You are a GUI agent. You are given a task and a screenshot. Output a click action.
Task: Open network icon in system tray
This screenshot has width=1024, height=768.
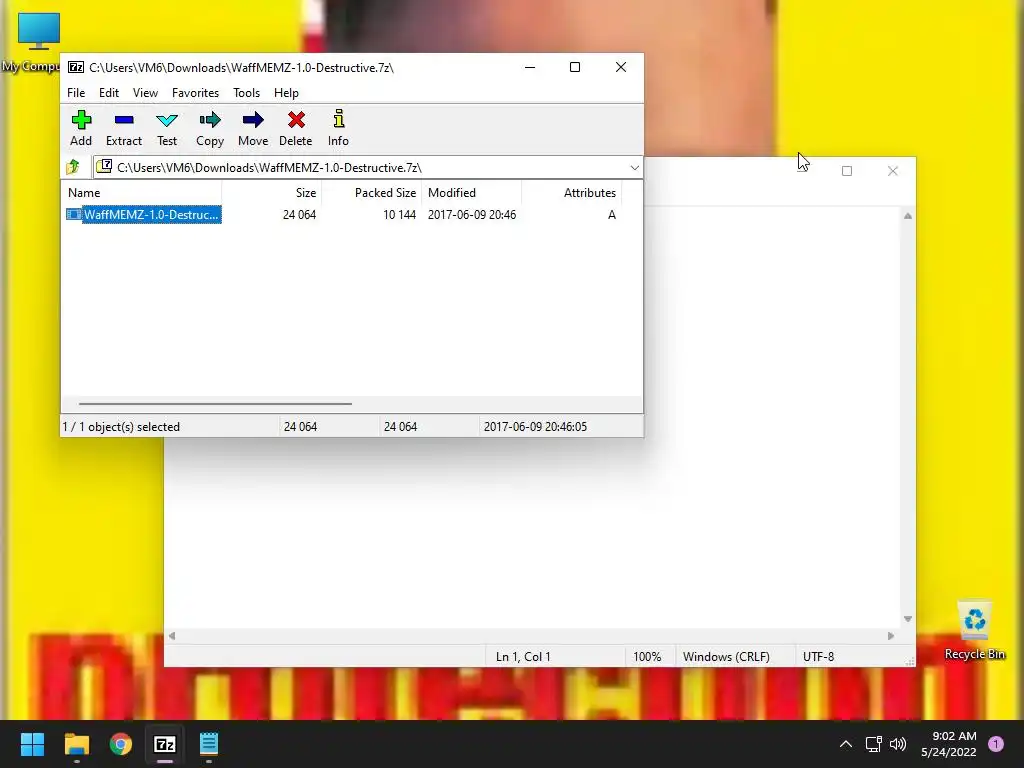coord(873,744)
